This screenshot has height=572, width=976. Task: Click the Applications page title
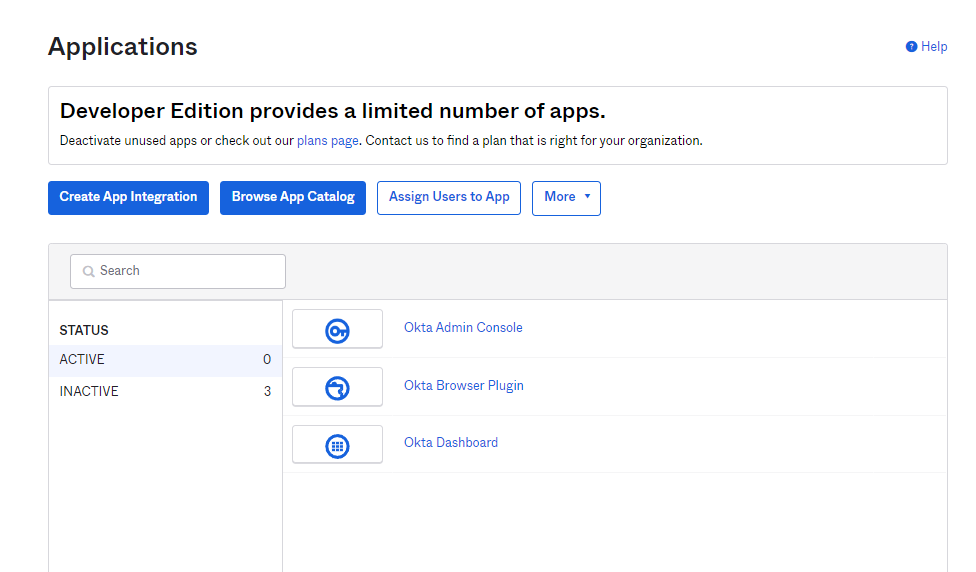coord(123,47)
